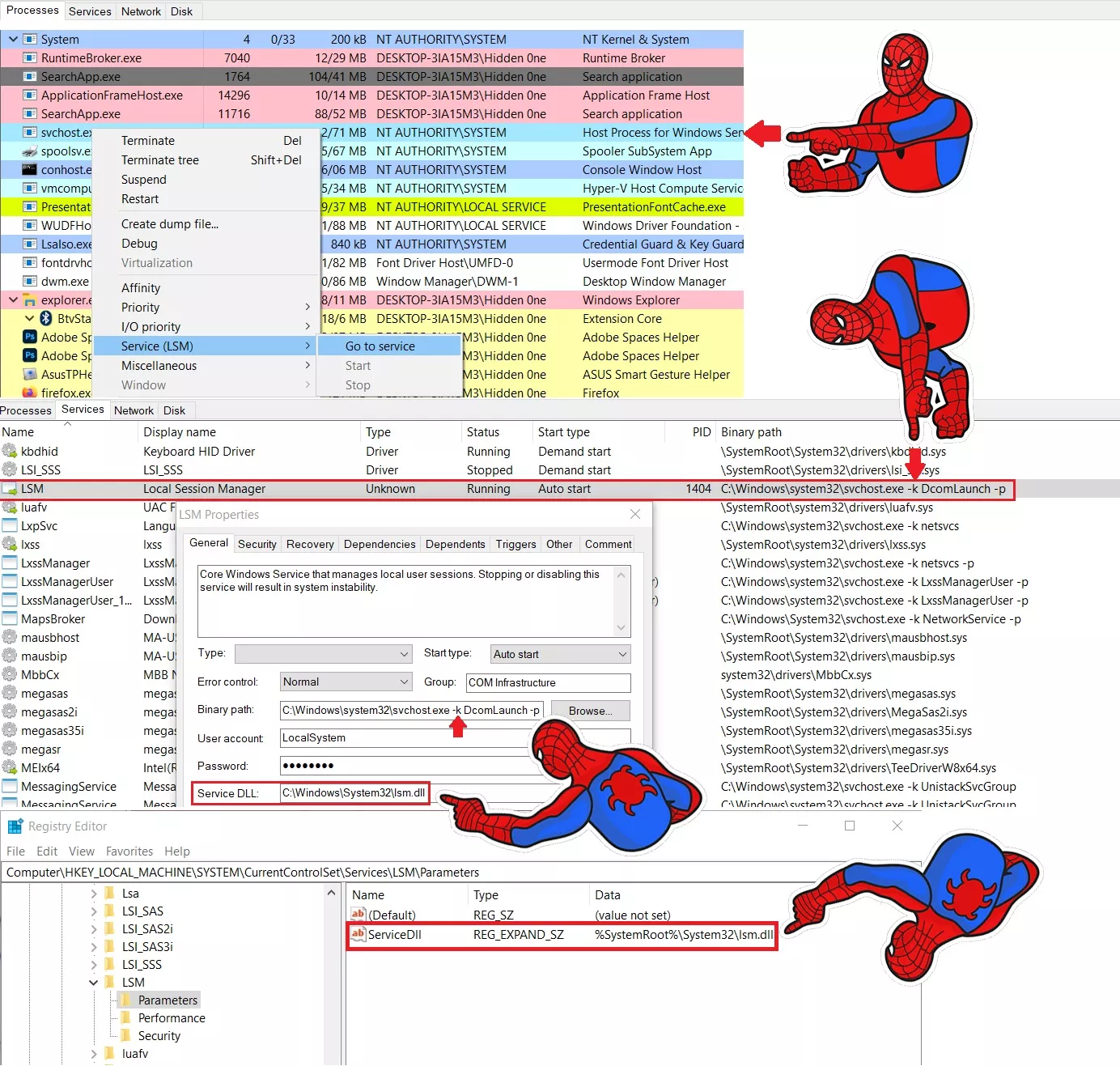This screenshot has width=1120, height=1066.
Task: Click the LxpSvc service icon
Action: pos(10,525)
